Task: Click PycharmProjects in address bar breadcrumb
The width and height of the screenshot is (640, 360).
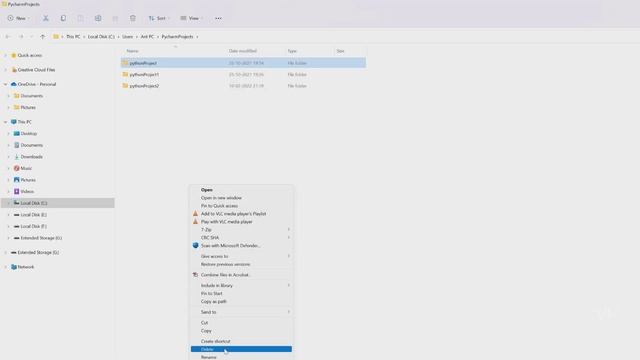Action: tap(177, 37)
